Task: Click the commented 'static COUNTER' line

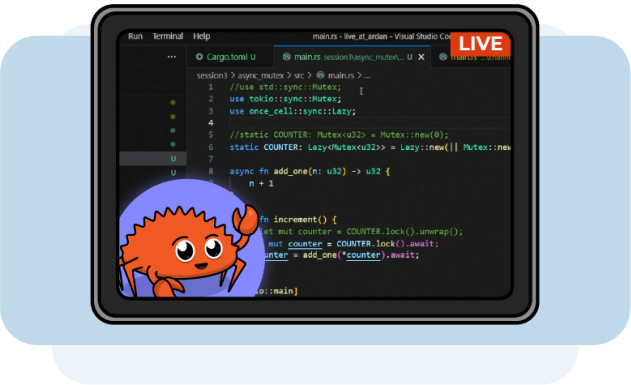Action: coord(339,135)
